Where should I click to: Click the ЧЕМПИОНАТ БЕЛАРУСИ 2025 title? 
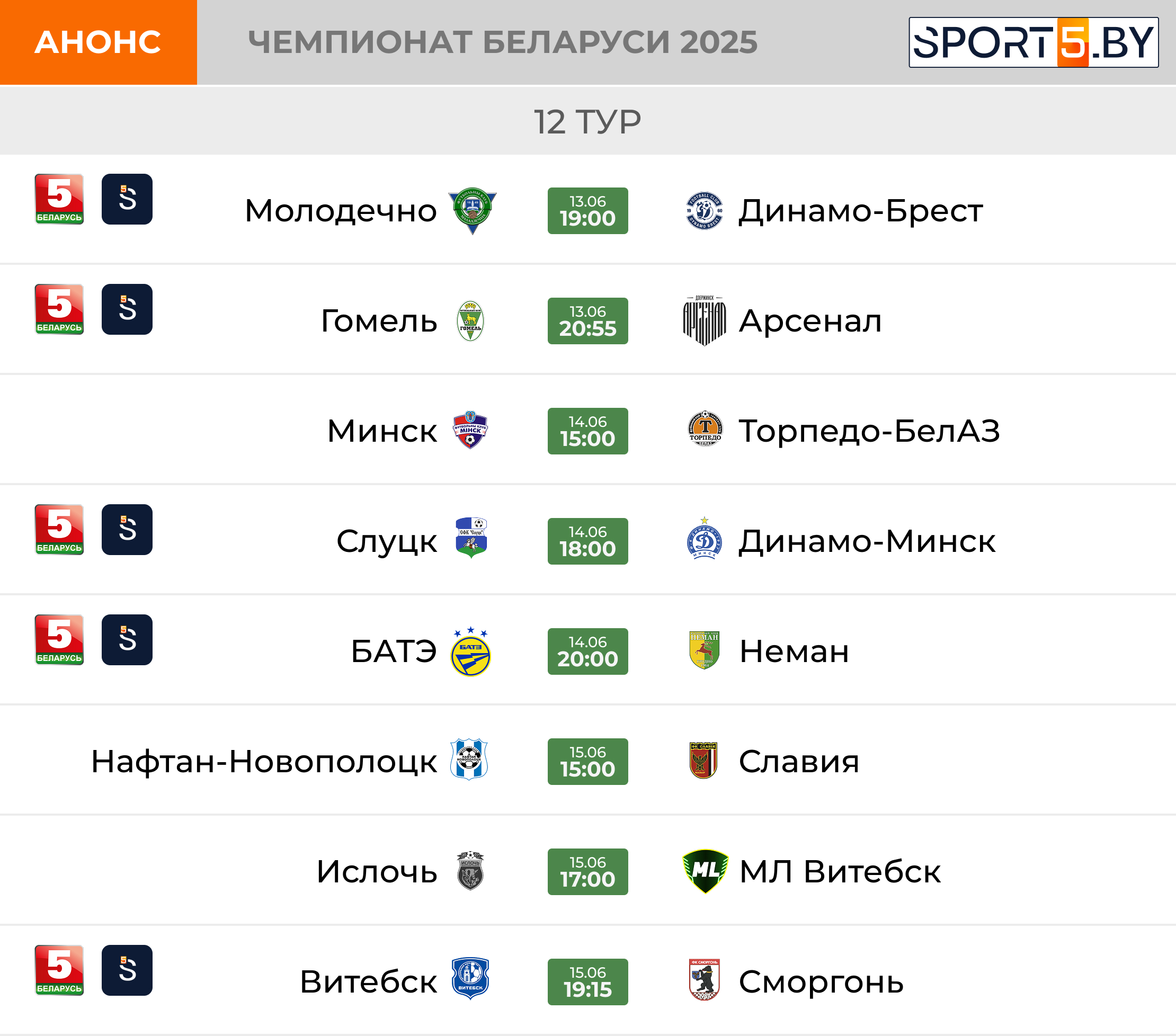(503, 42)
